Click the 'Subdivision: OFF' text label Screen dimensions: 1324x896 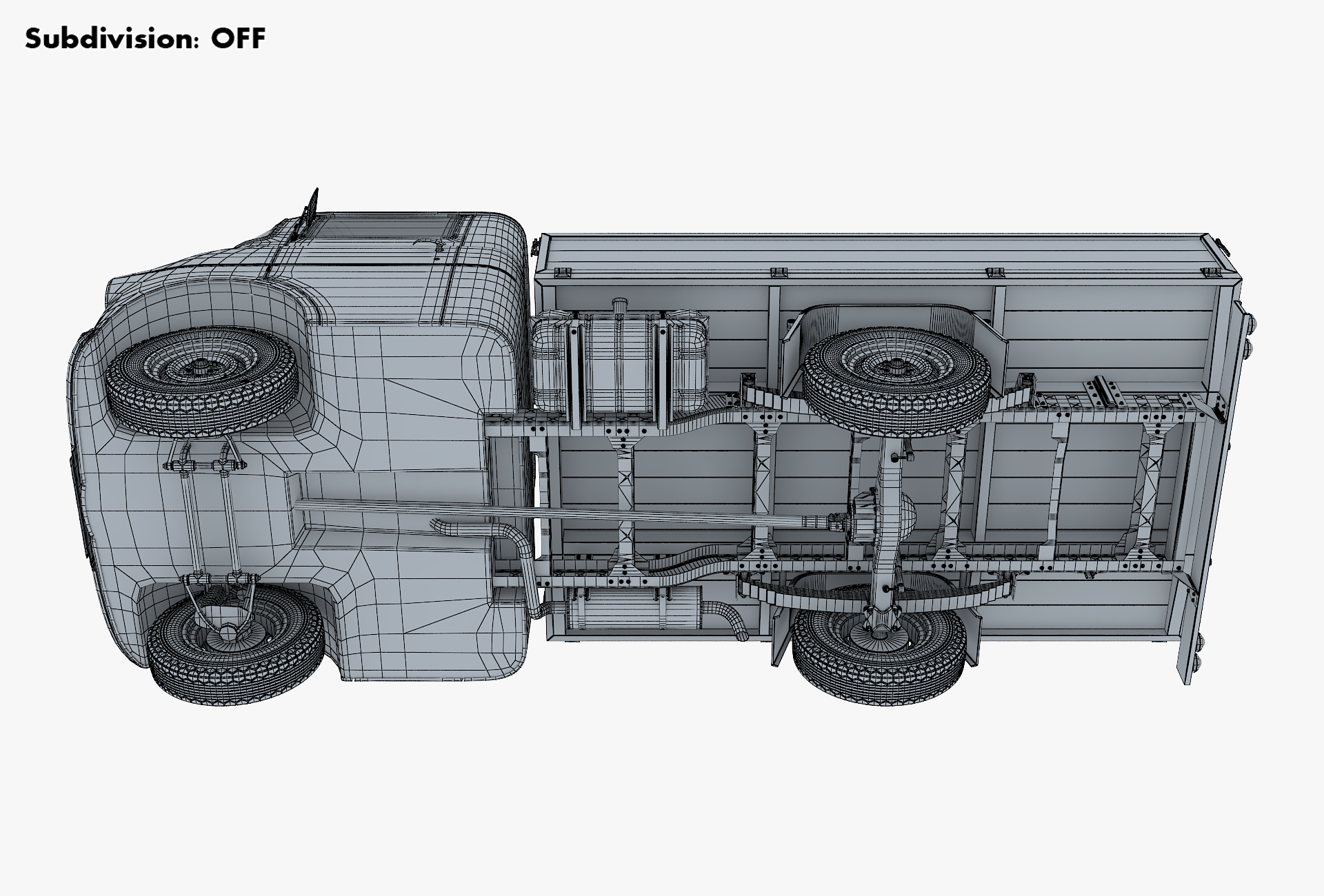point(145,39)
